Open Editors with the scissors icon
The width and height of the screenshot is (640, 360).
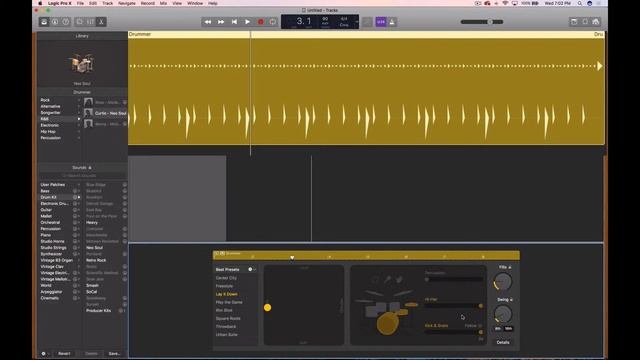point(101,22)
